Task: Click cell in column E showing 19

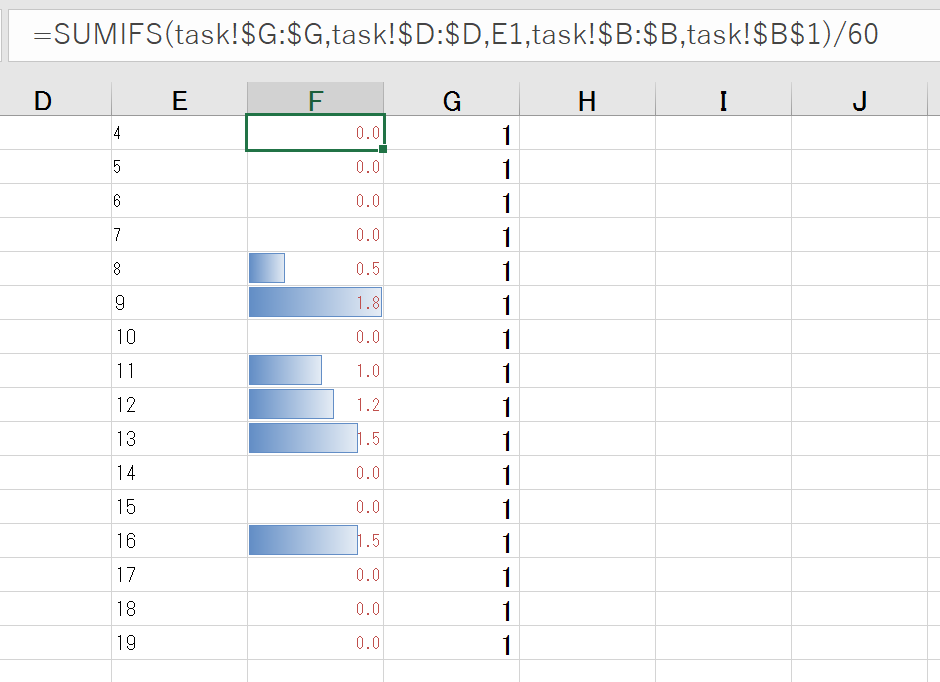Action: point(179,642)
